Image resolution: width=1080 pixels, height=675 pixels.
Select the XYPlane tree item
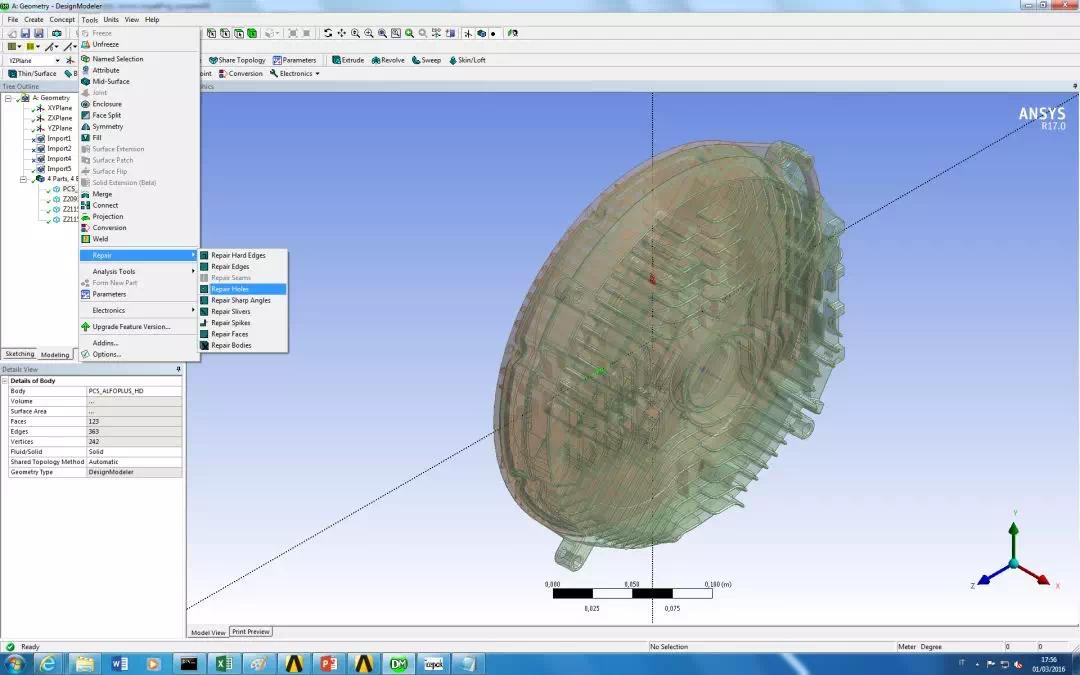coord(59,108)
